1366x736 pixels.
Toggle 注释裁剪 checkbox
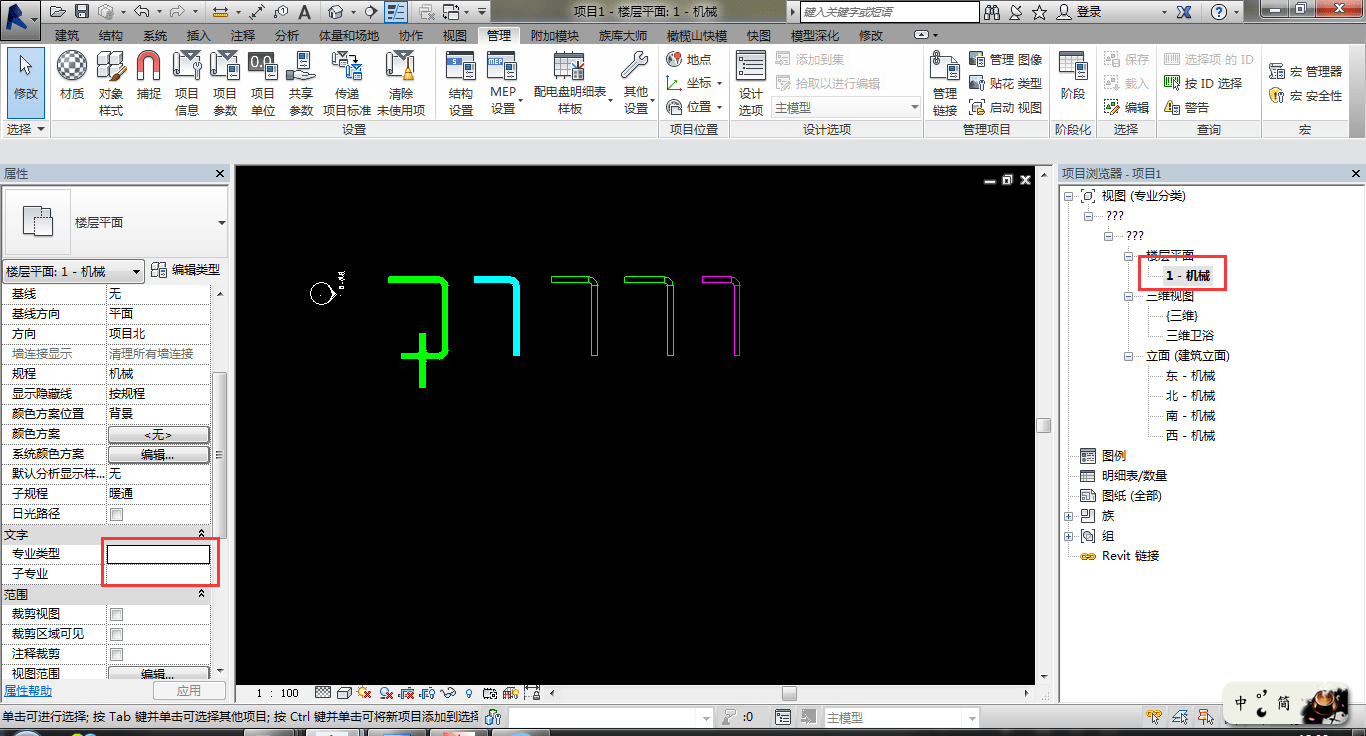(x=116, y=654)
